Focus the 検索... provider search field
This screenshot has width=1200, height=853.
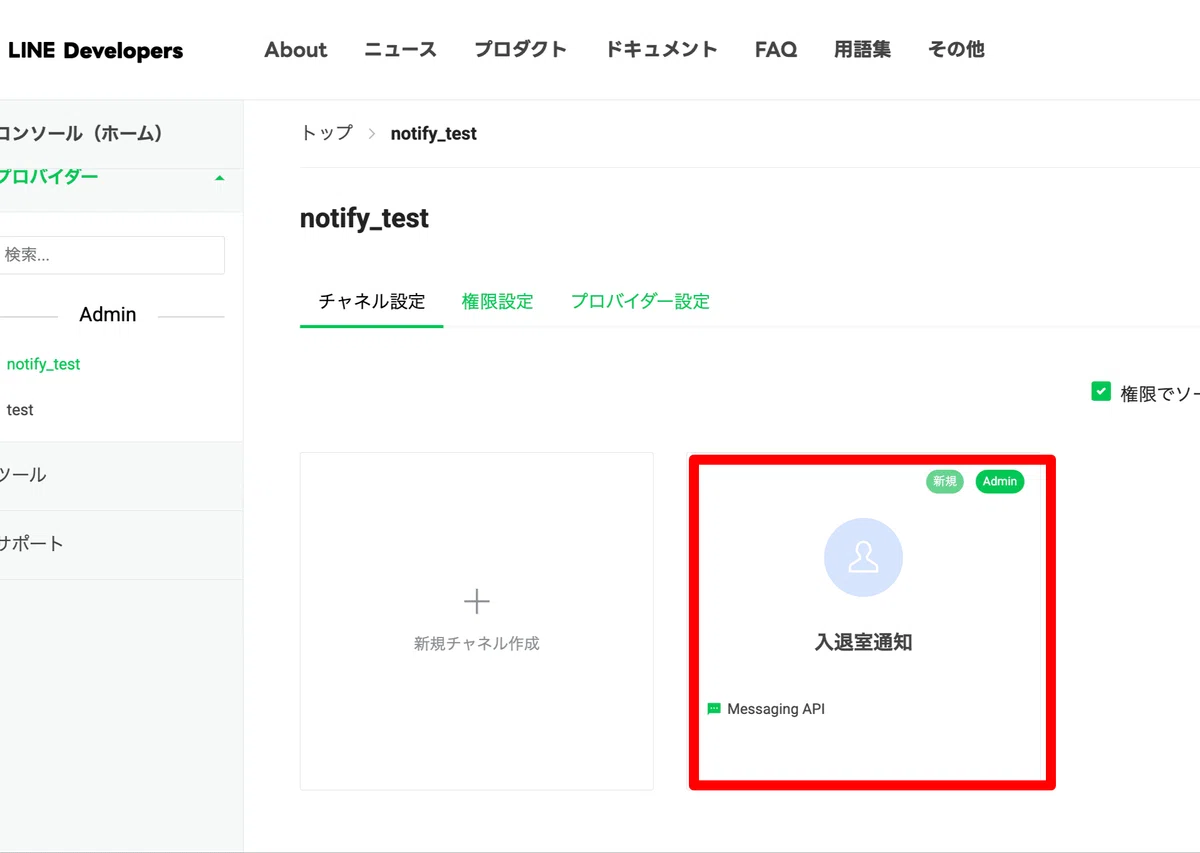click(112, 255)
